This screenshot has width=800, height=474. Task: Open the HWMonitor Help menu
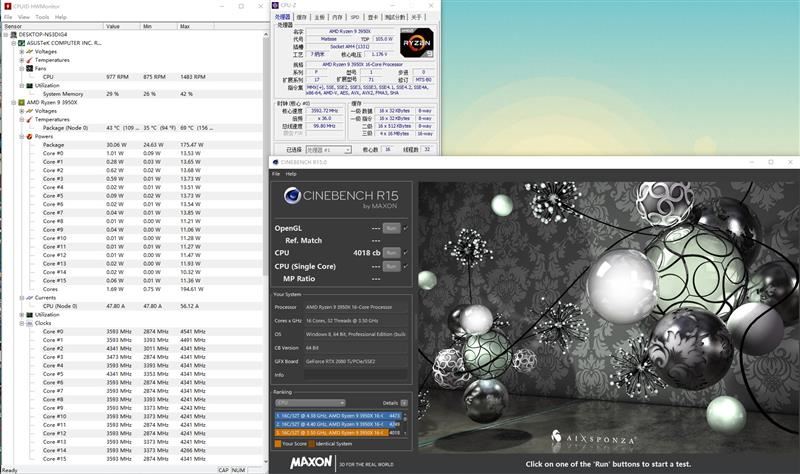pyautogui.click(x=61, y=17)
